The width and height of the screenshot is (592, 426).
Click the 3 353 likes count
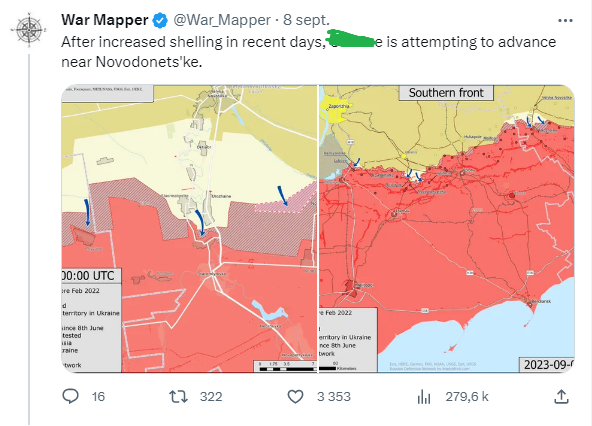pyautogui.click(x=334, y=397)
